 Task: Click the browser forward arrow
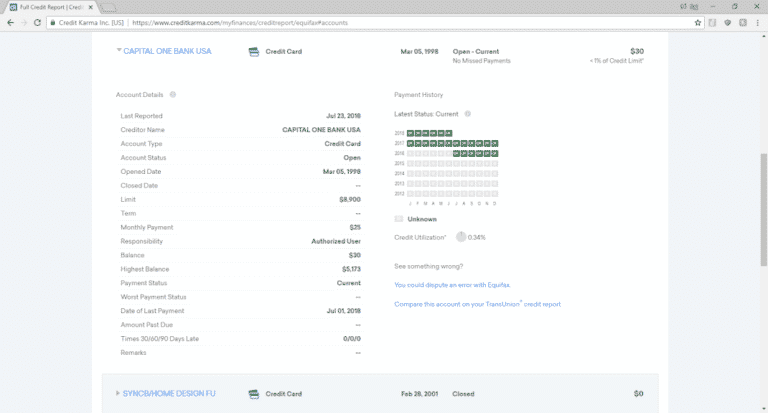(25, 21)
